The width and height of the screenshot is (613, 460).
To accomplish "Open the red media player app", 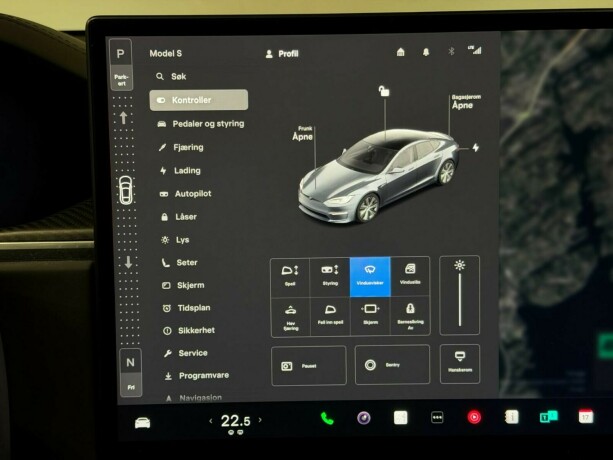I will 474,417.
